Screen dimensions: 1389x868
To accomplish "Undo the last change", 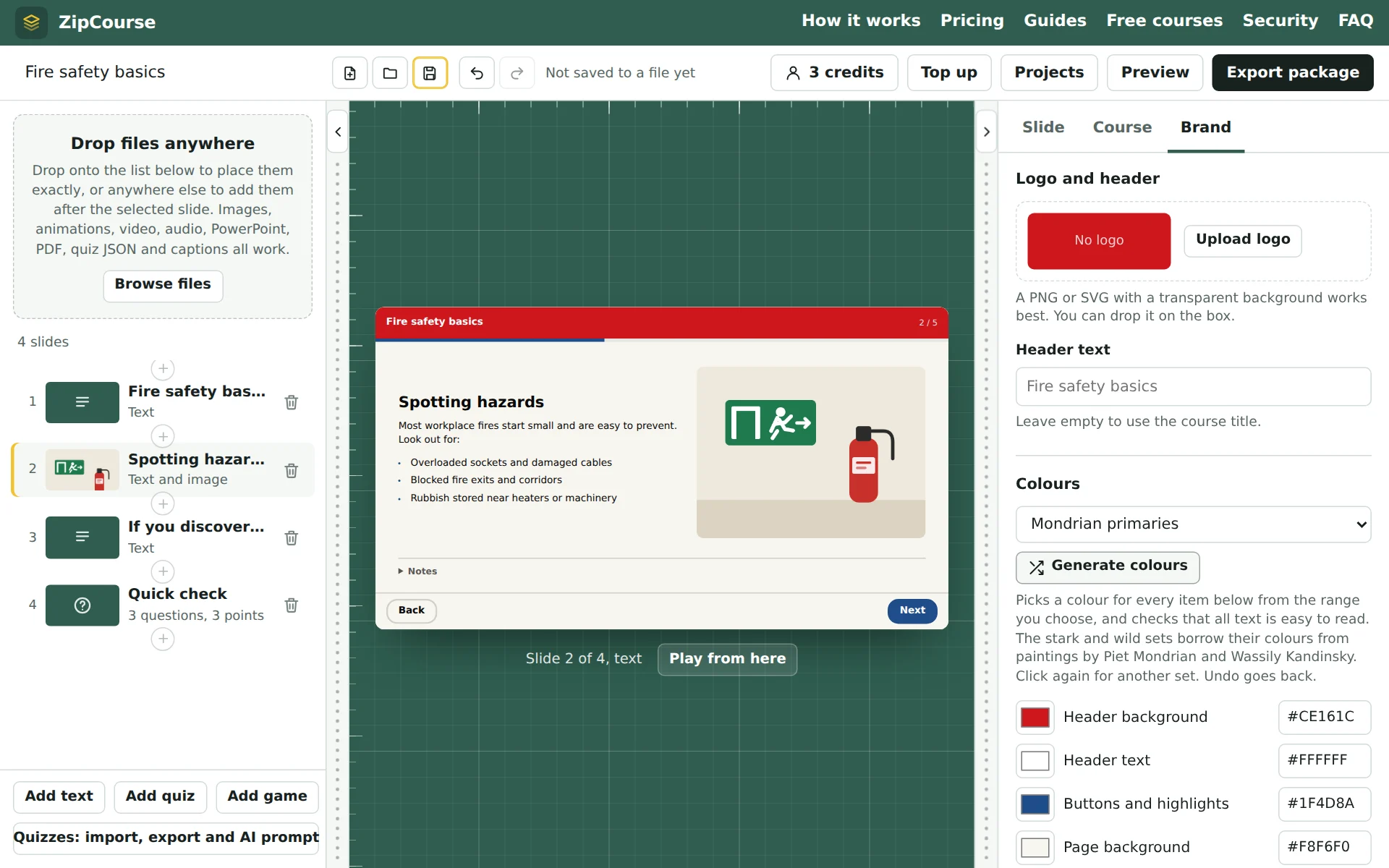I will 477,73.
